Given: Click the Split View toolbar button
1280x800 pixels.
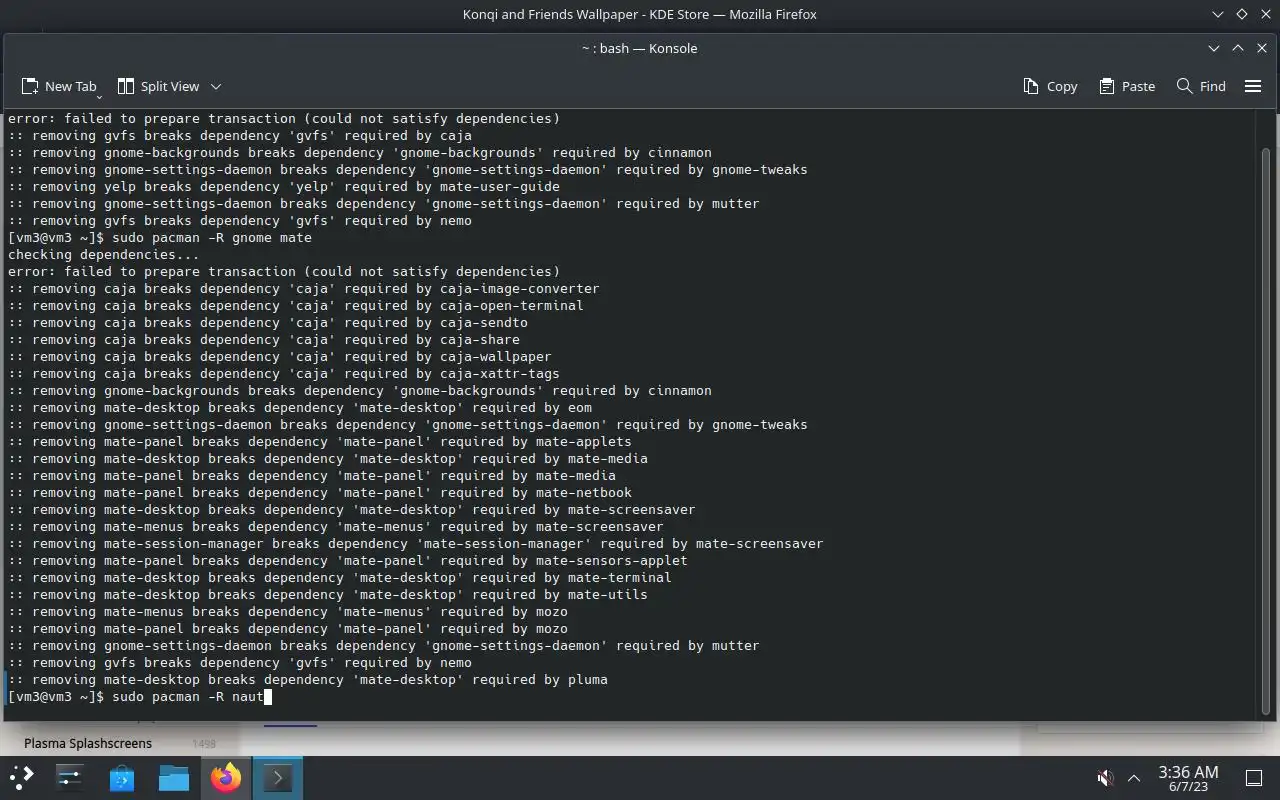Looking at the screenshot, I should [x=159, y=86].
